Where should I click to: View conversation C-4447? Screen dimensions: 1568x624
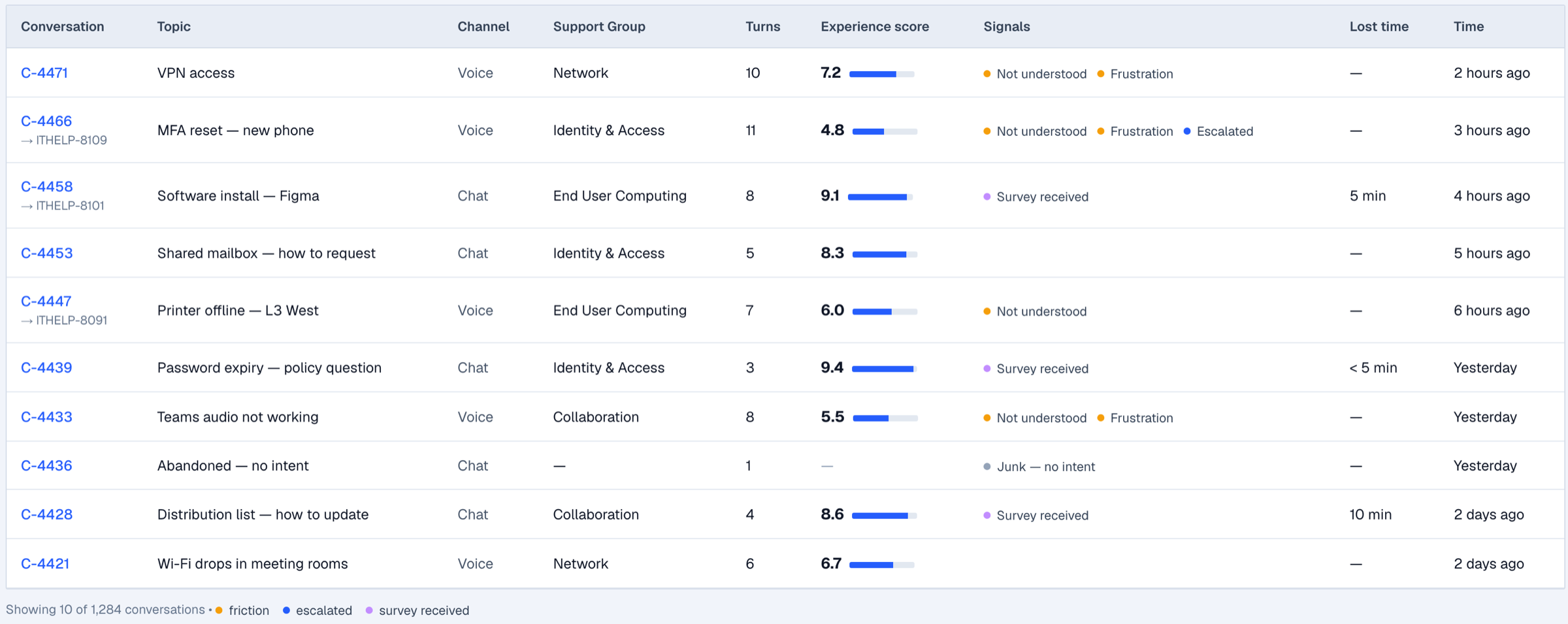[46, 302]
